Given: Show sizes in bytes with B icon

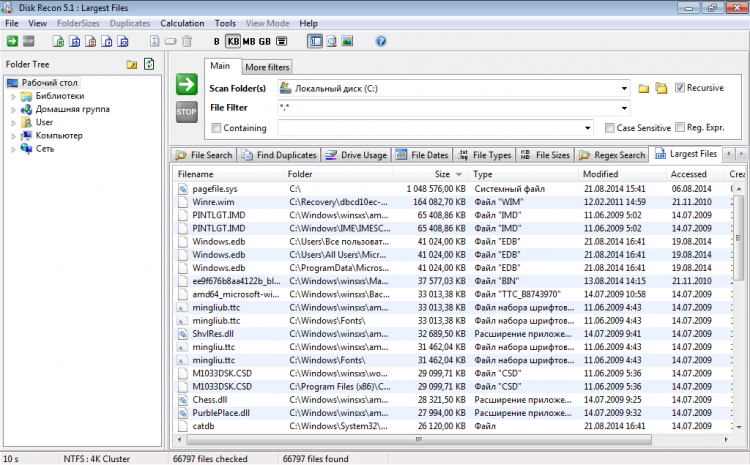Looking at the screenshot, I should point(216,42).
